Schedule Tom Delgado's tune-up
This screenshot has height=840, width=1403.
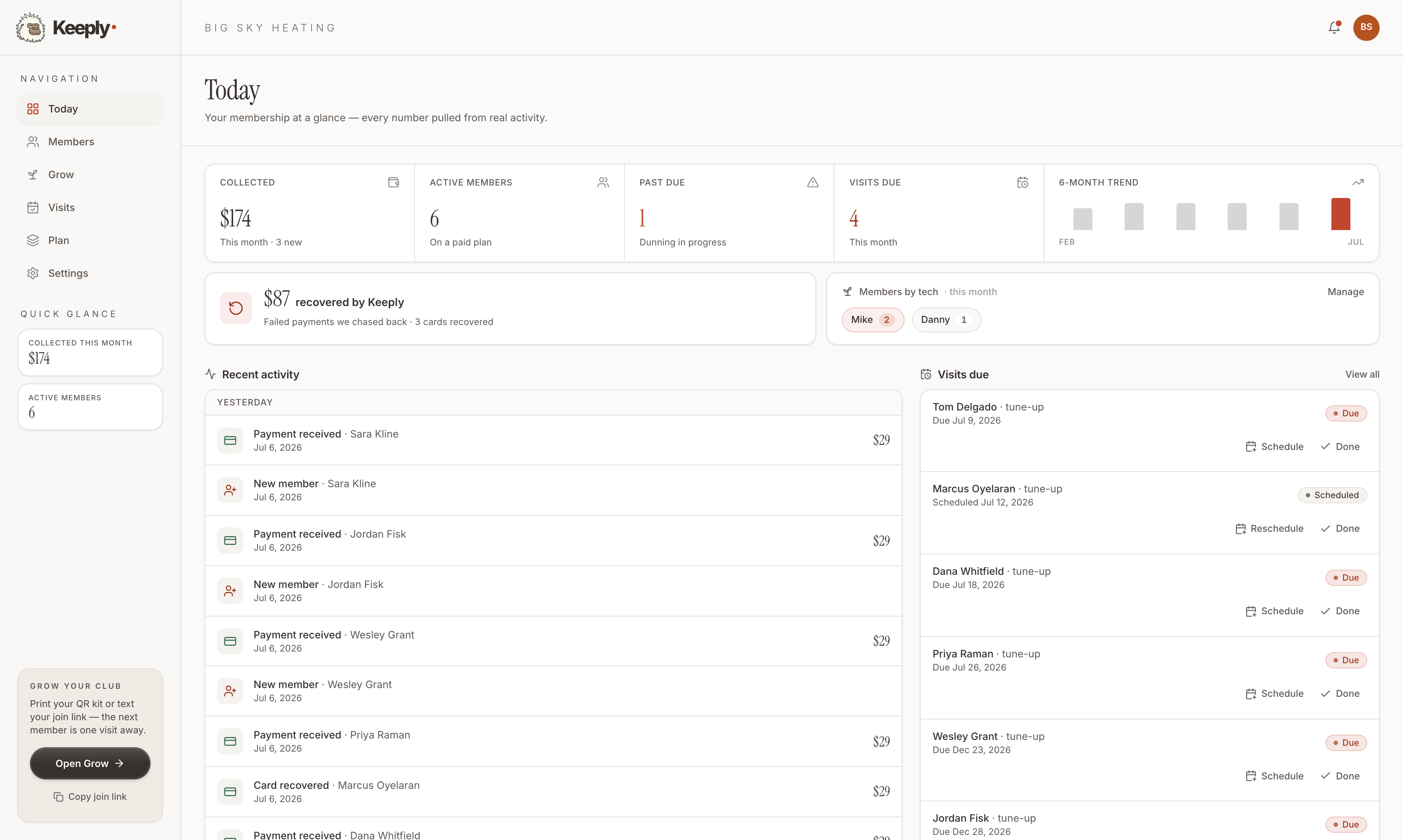tap(1274, 447)
